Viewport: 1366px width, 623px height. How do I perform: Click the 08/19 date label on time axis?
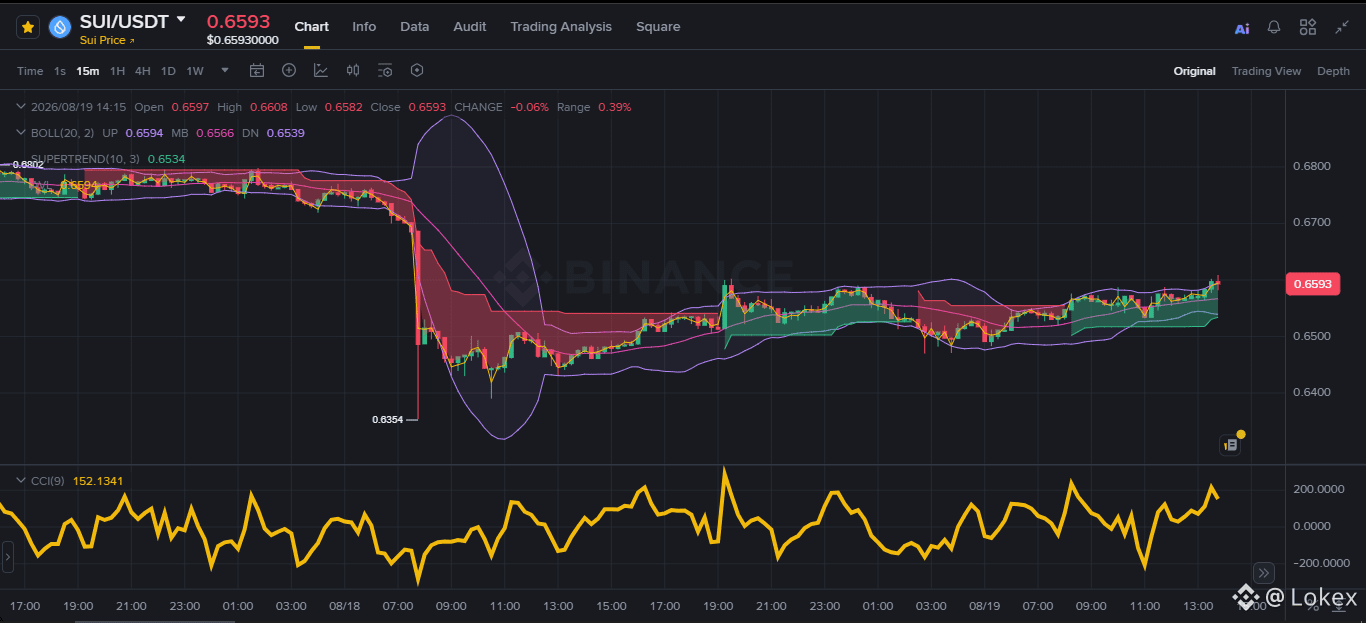coord(985,606)
